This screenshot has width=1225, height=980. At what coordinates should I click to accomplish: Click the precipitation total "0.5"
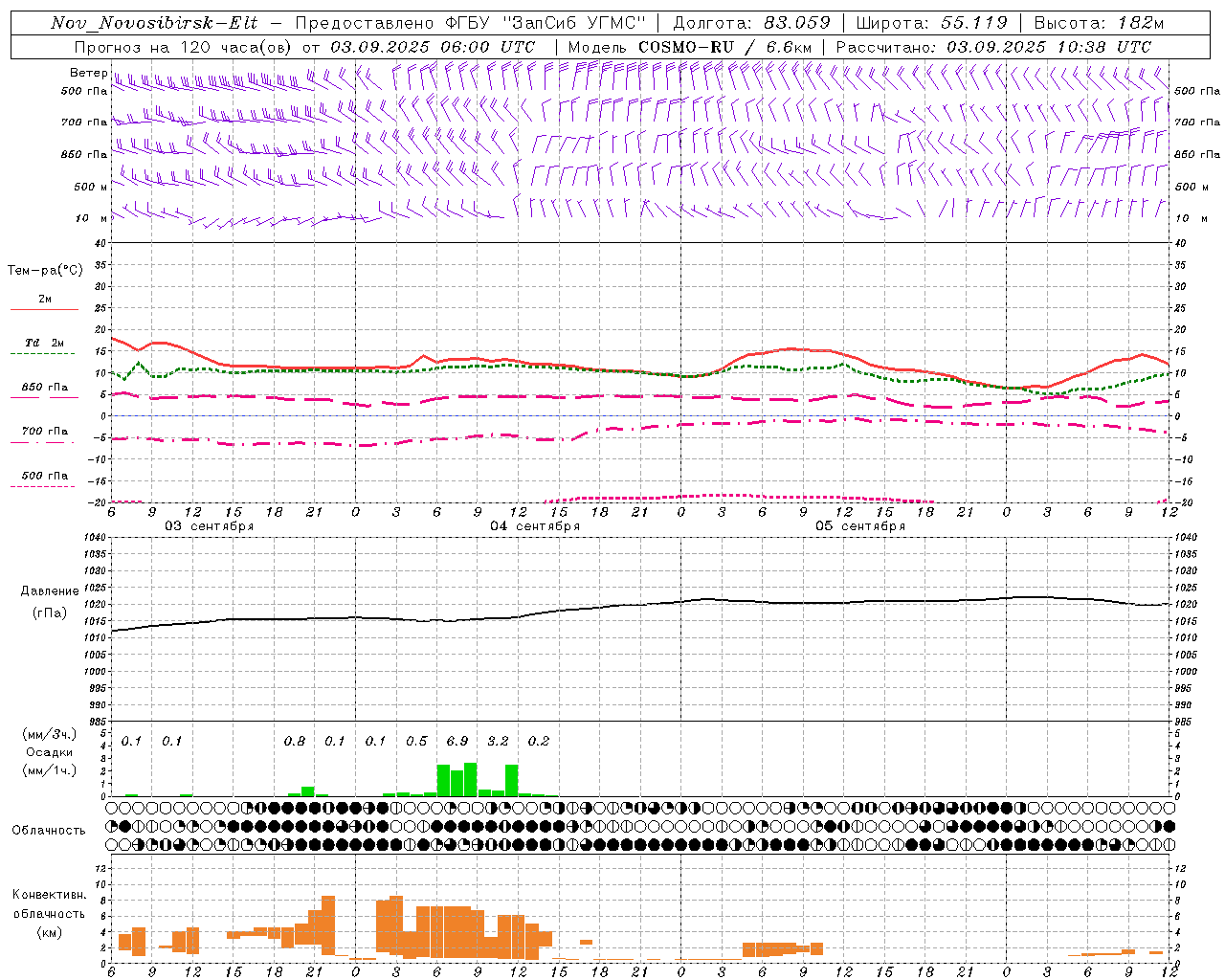point(416,742)
